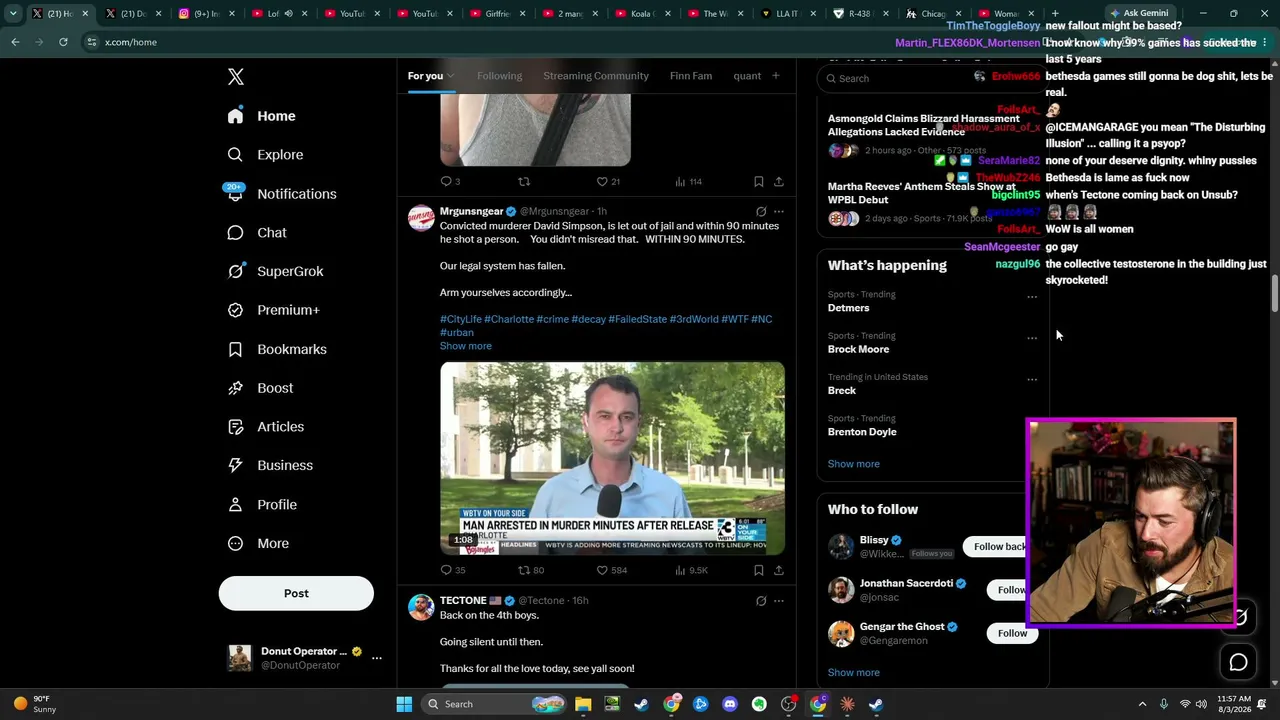Open more options for Breck trend
Image resolution: width=1280 pixels, height=720 pixels.
(1032, 379)
